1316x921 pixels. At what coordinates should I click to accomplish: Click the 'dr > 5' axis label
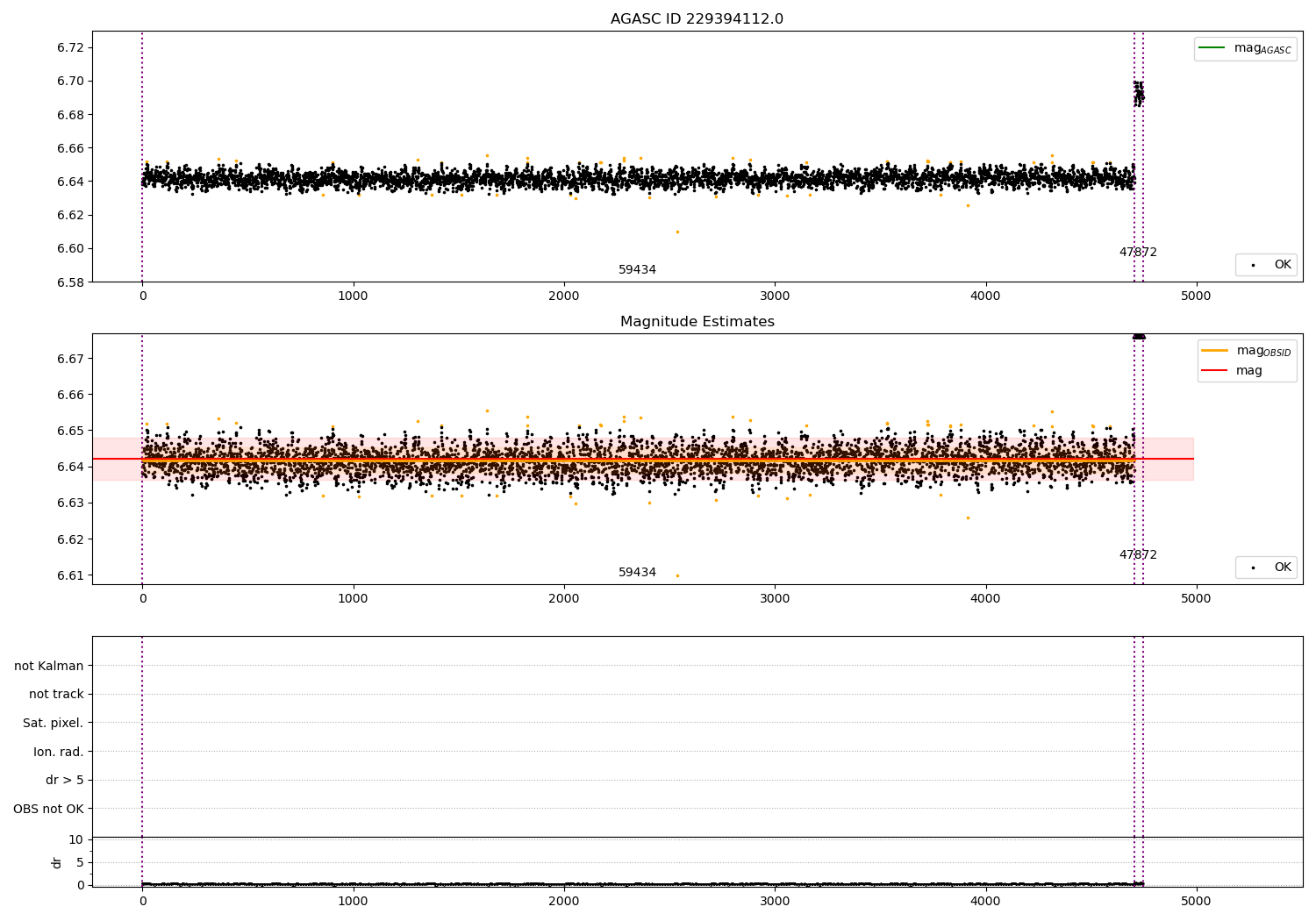pos(65,780)
